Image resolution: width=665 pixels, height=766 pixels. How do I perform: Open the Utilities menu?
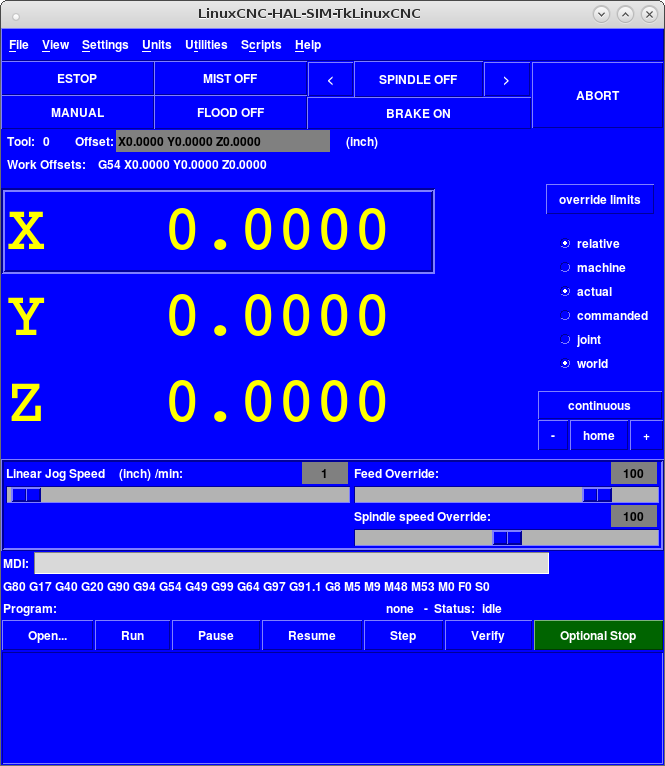[206, 45]
